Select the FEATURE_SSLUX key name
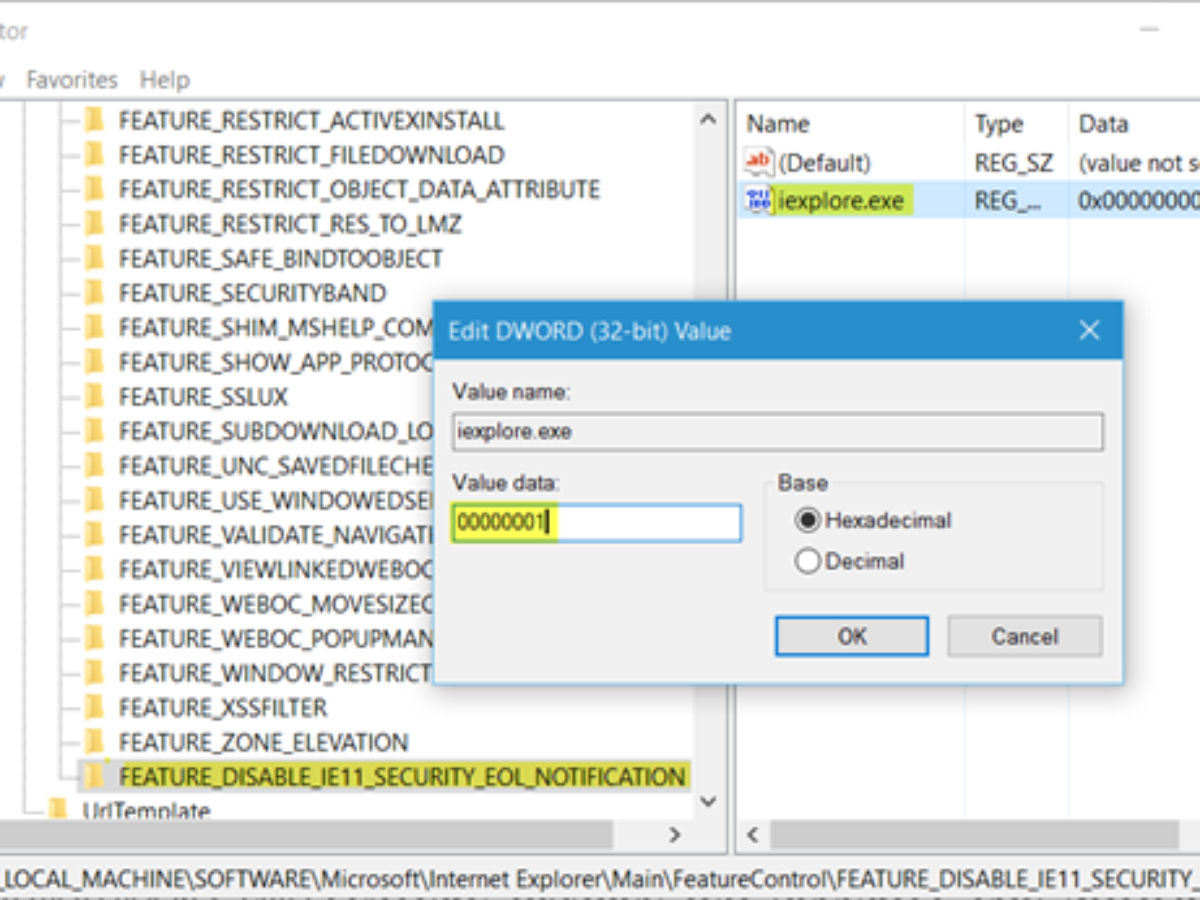This screenshot has height=900, width=1200. [x=203, y=397]
